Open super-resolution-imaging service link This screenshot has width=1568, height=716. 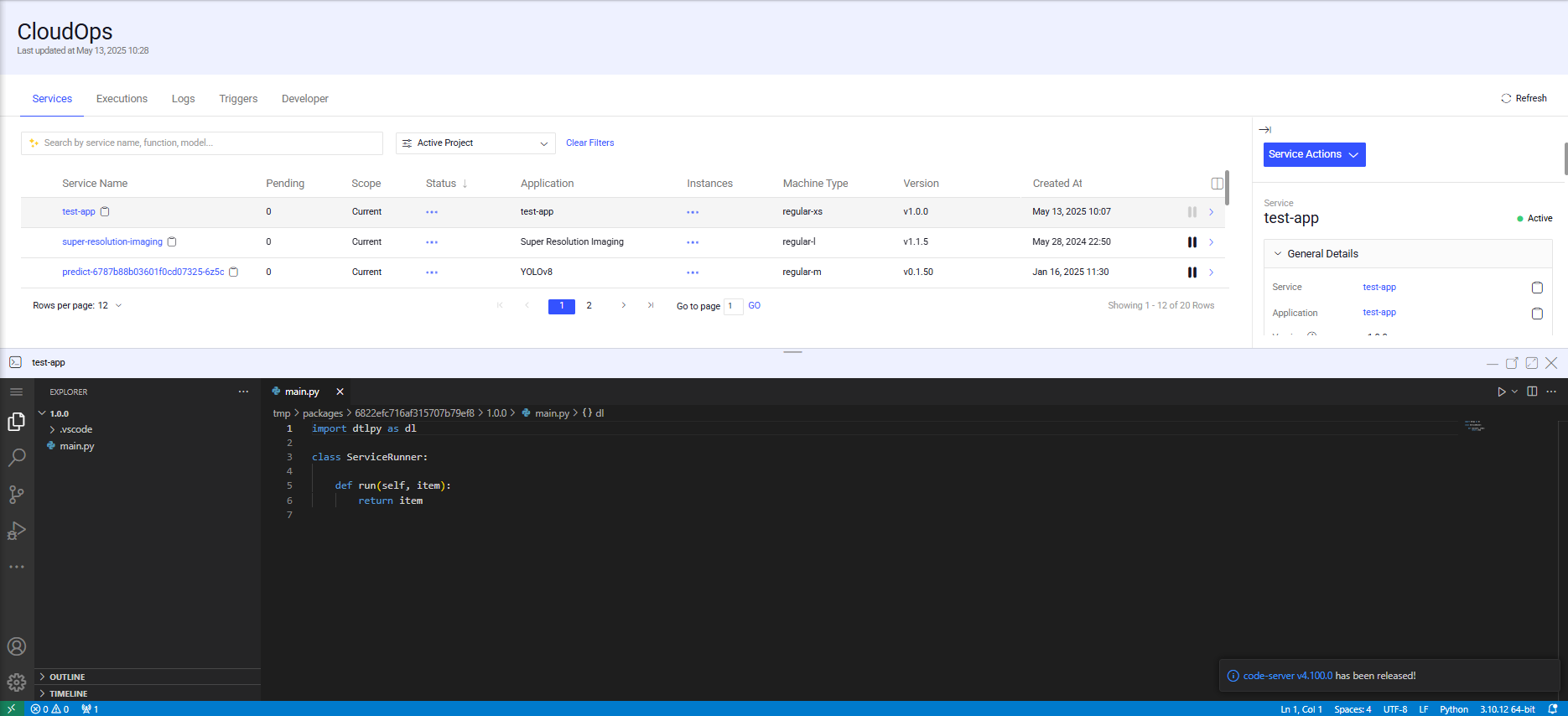(112, 241)
